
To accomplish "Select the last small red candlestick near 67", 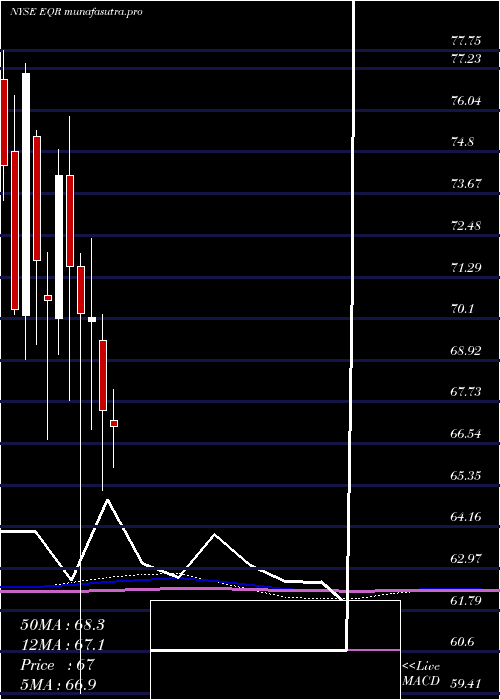I will click(x=114, y=423).
